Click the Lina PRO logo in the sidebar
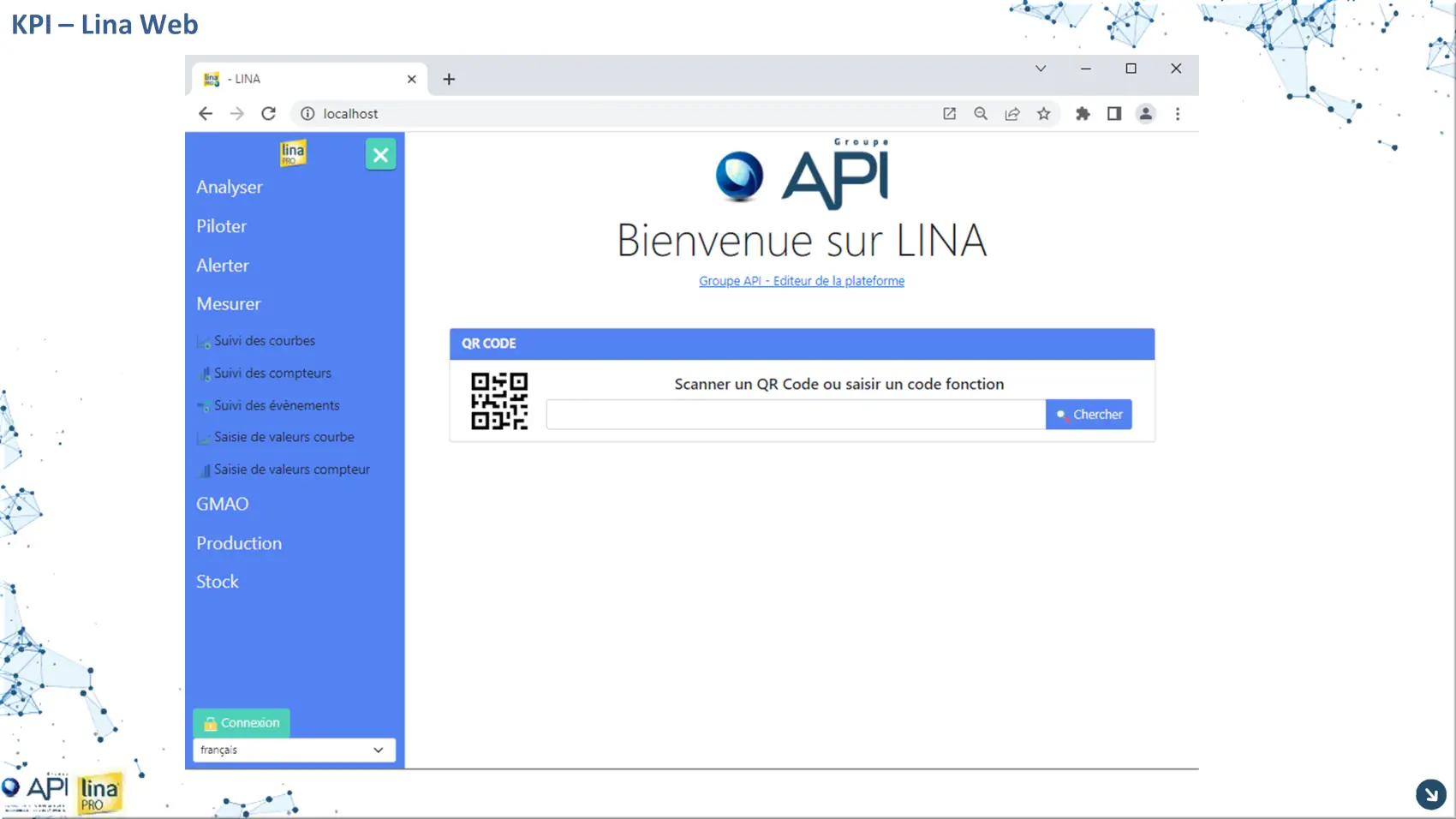The width and height of the screenshot is (1456, 819). tap(293, 152)
